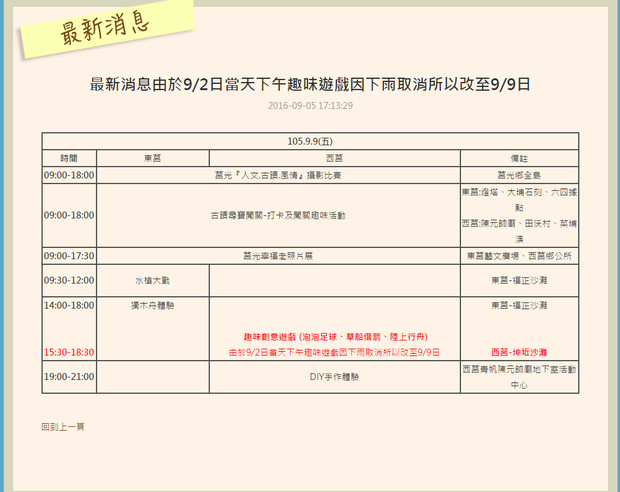
Task: Select the 105.9.9(五) table date header
Action: click(310, 141)
